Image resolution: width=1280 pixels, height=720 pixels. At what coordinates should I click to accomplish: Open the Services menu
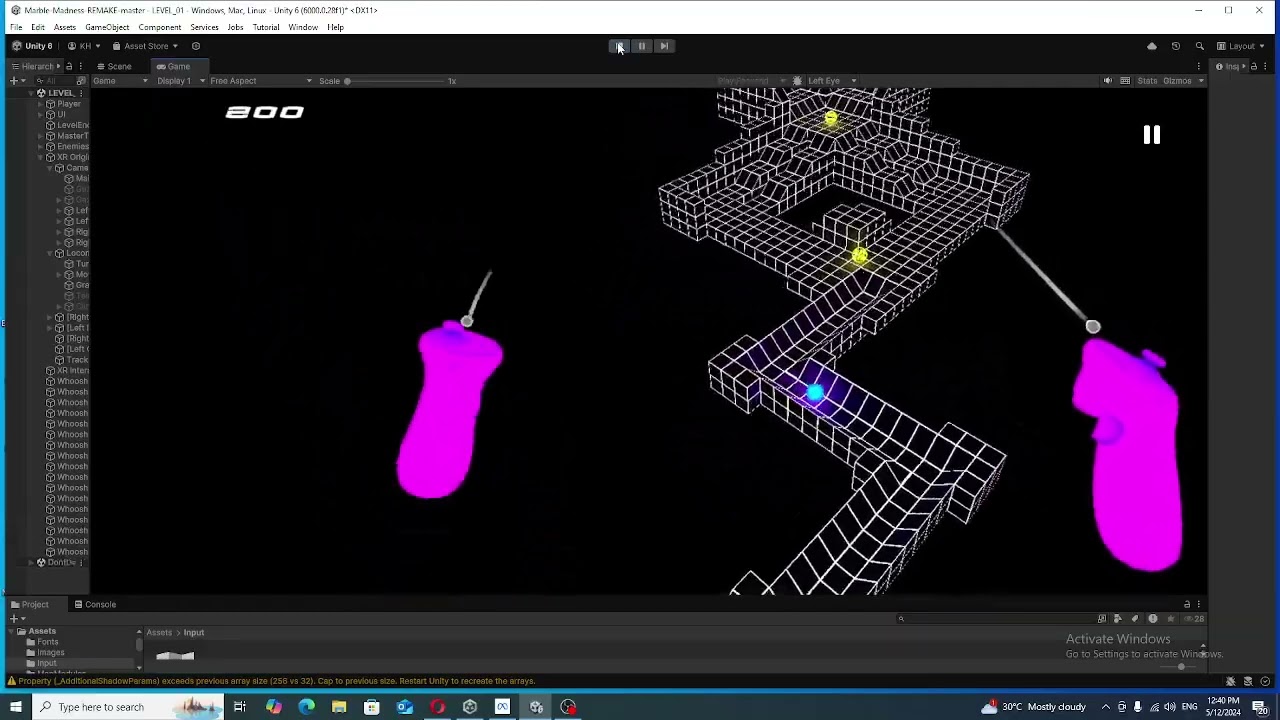tap(204, 27)
